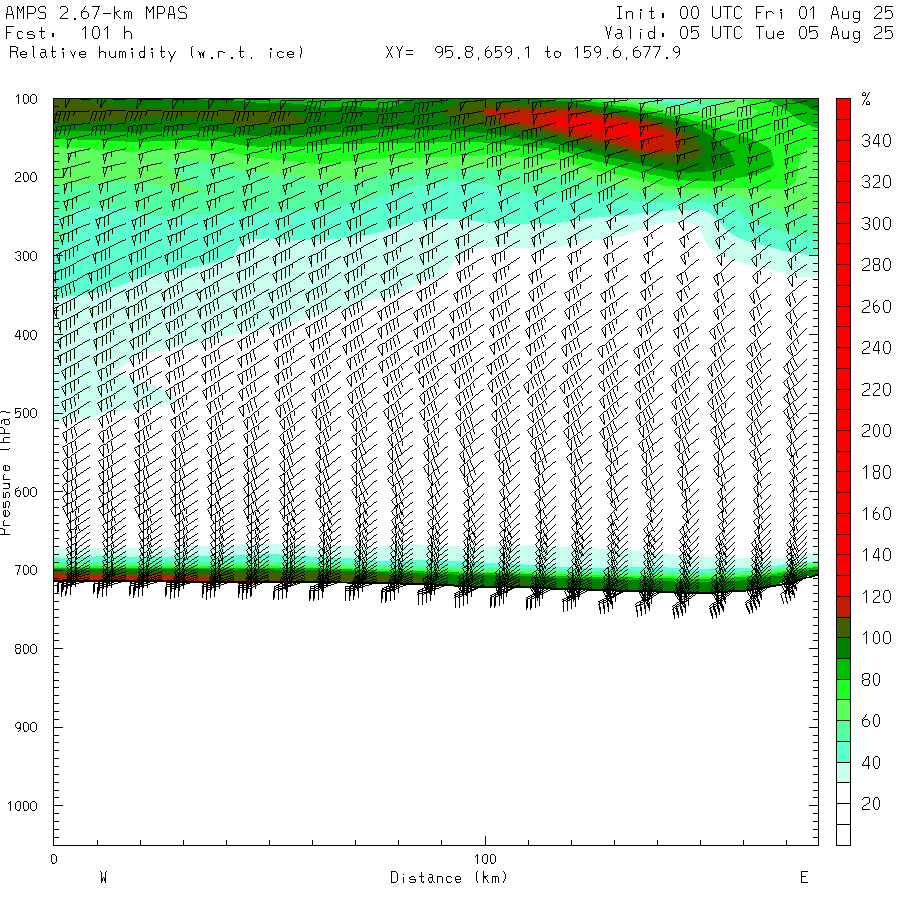Click the 'Valid: 05 UTC Tue 05 Aug 25' line
This screenshot has height=900, width=900.
[x=749, y=33]
